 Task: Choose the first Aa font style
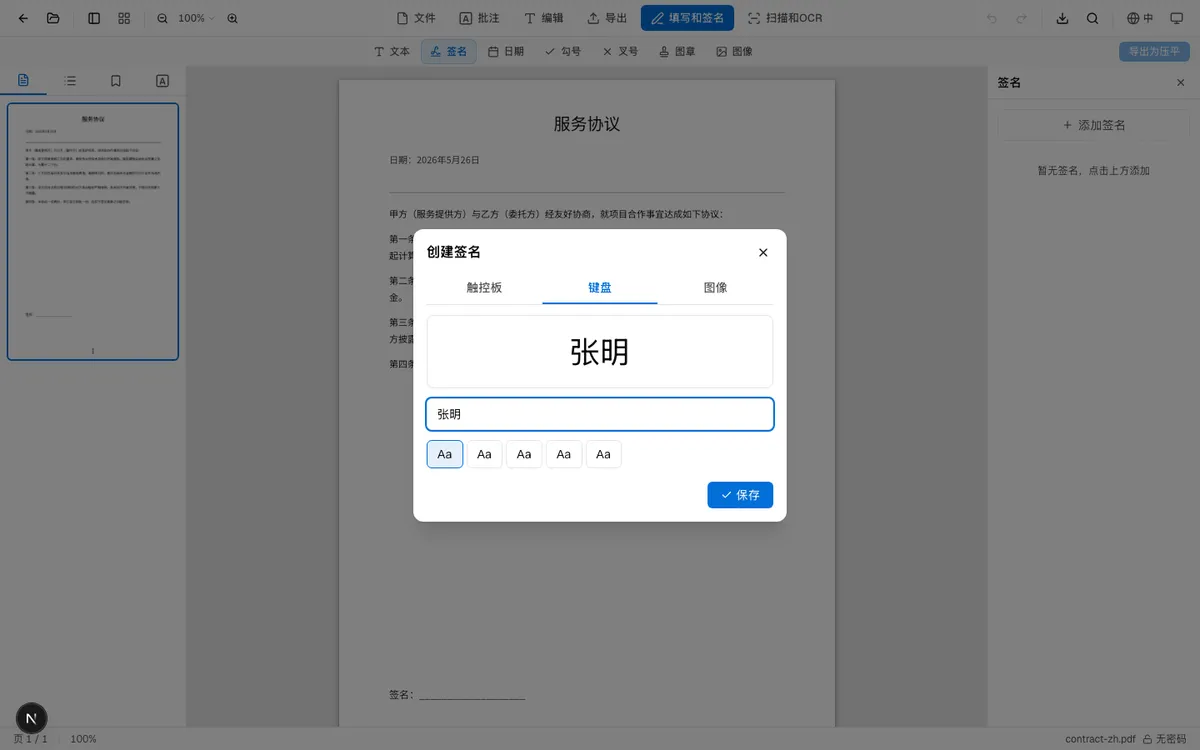coord(445,454)
